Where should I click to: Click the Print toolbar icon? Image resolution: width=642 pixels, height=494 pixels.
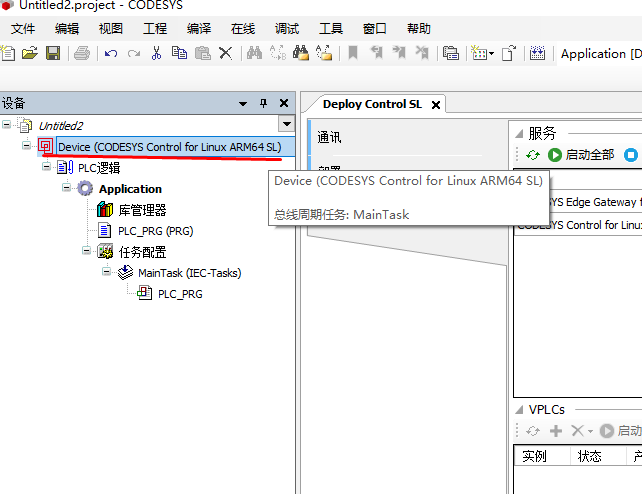click(81, 53)
